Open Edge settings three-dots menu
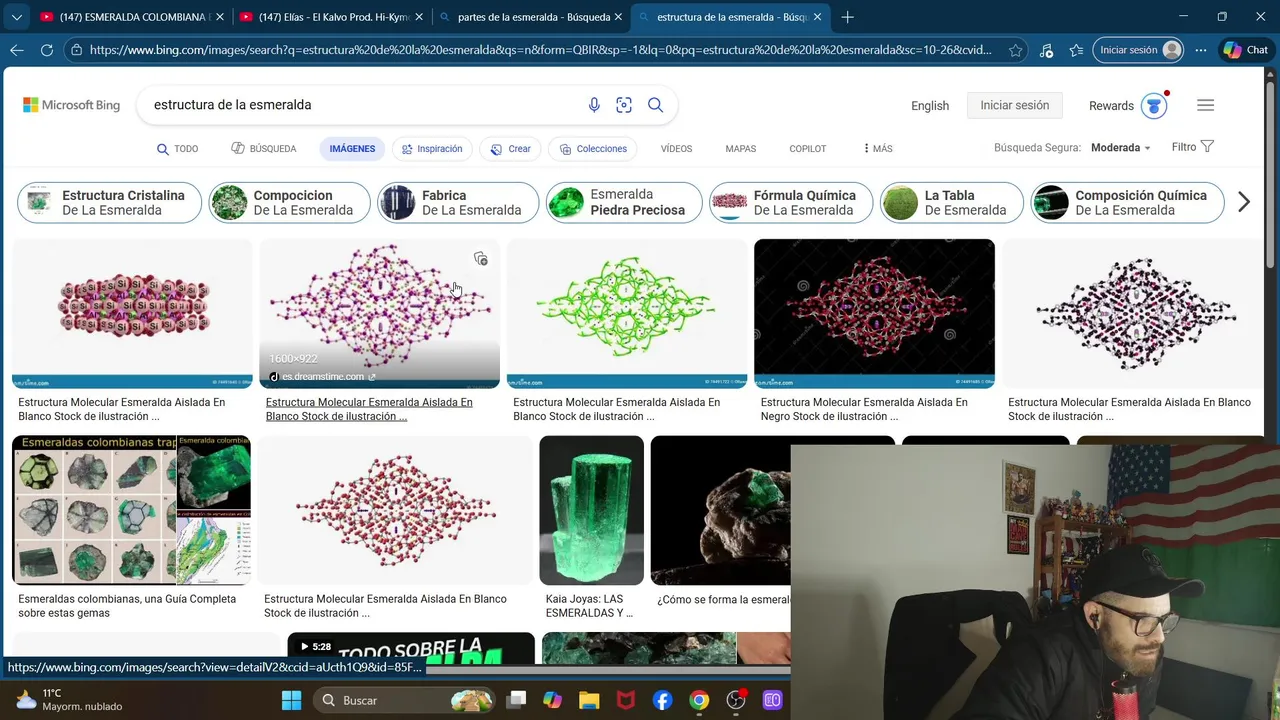Viewport: 1280px width, 720px height. click(1202, 50)
